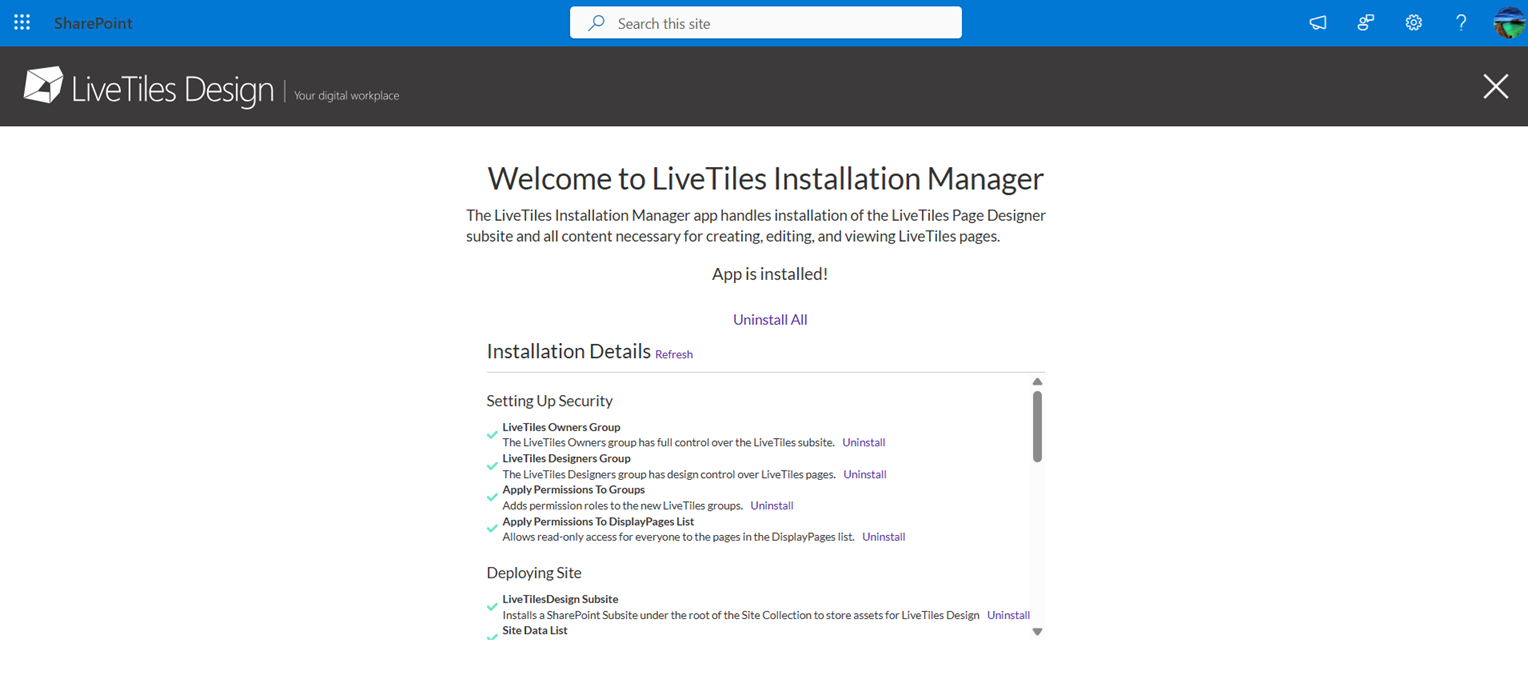Click the SharePoint home label

coord(93,23)
